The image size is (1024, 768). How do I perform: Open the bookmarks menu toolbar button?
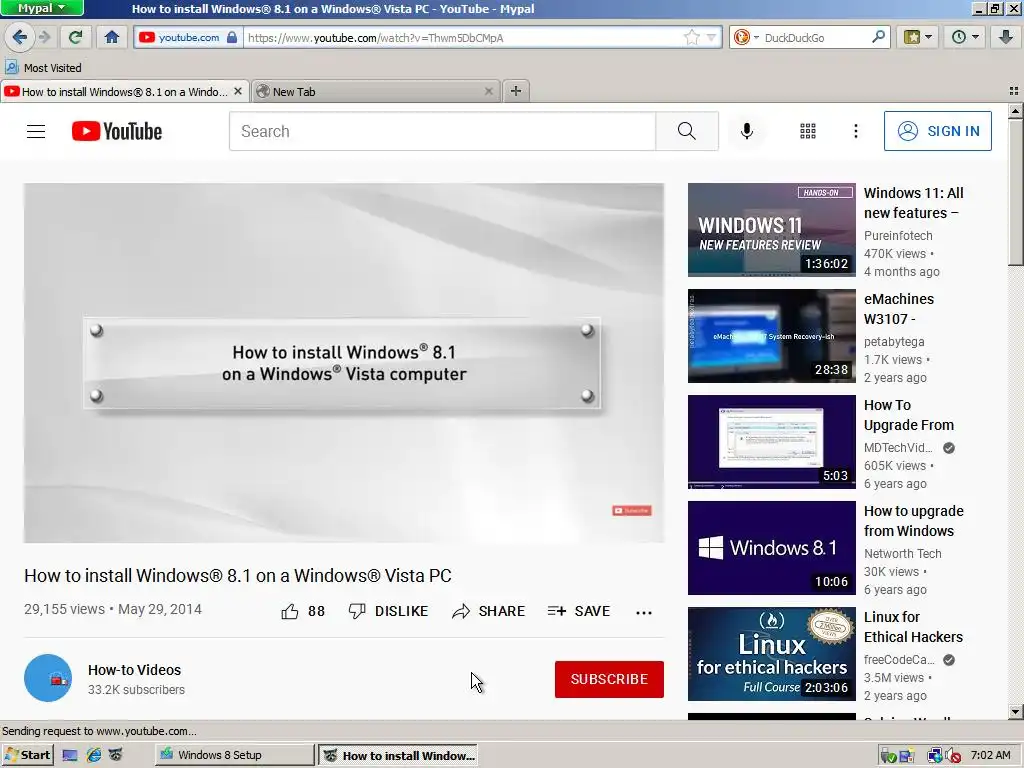pos(917,37)
